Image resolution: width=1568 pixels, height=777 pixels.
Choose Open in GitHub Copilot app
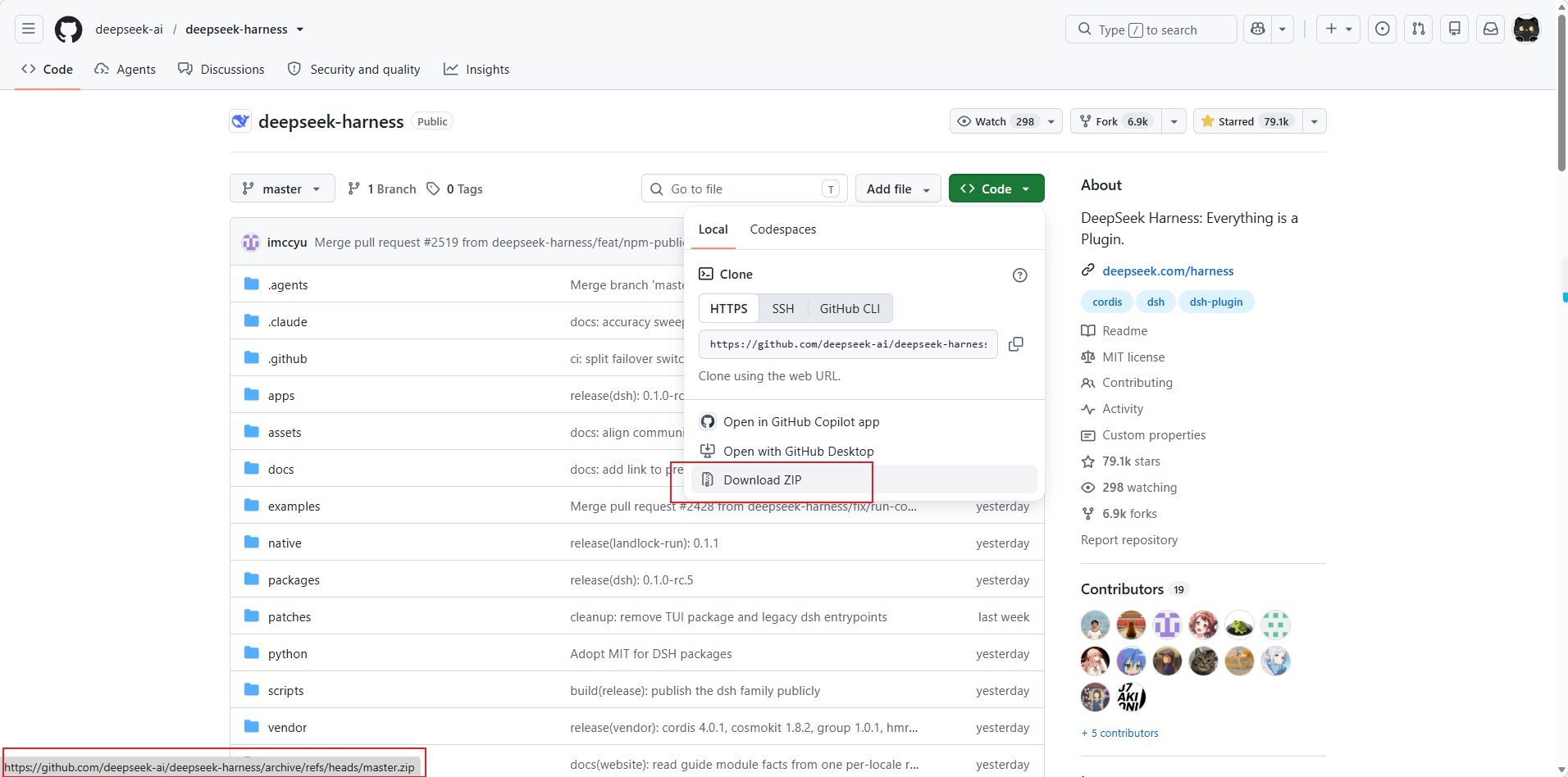(864, 422)
